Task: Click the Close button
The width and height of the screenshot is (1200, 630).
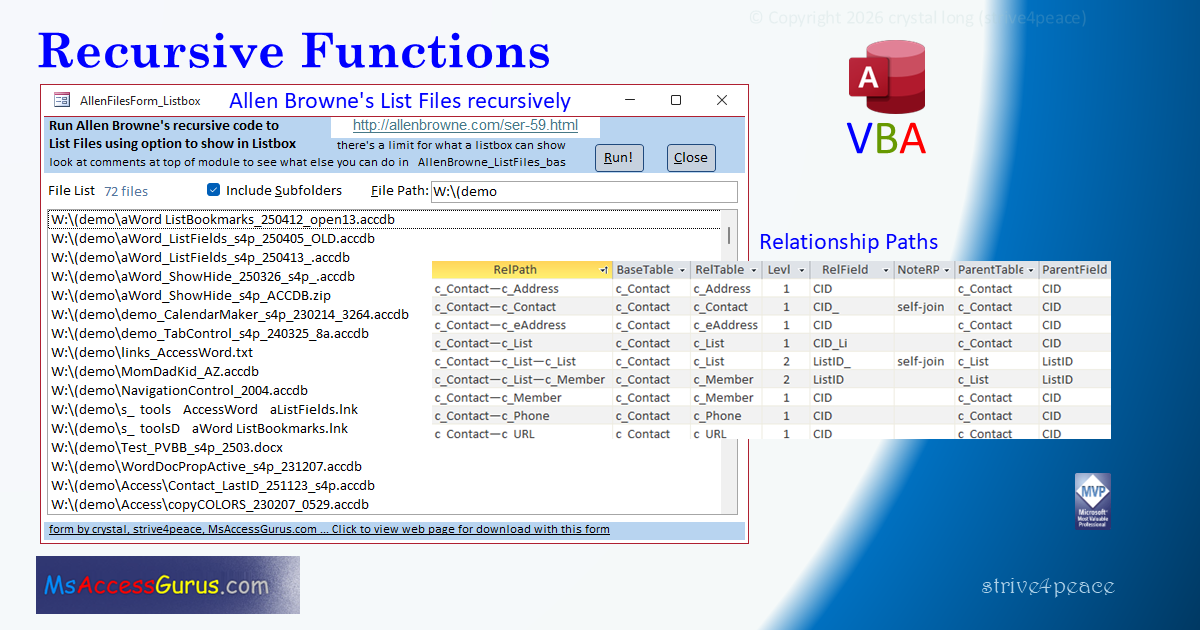Action: pos(691,157)
